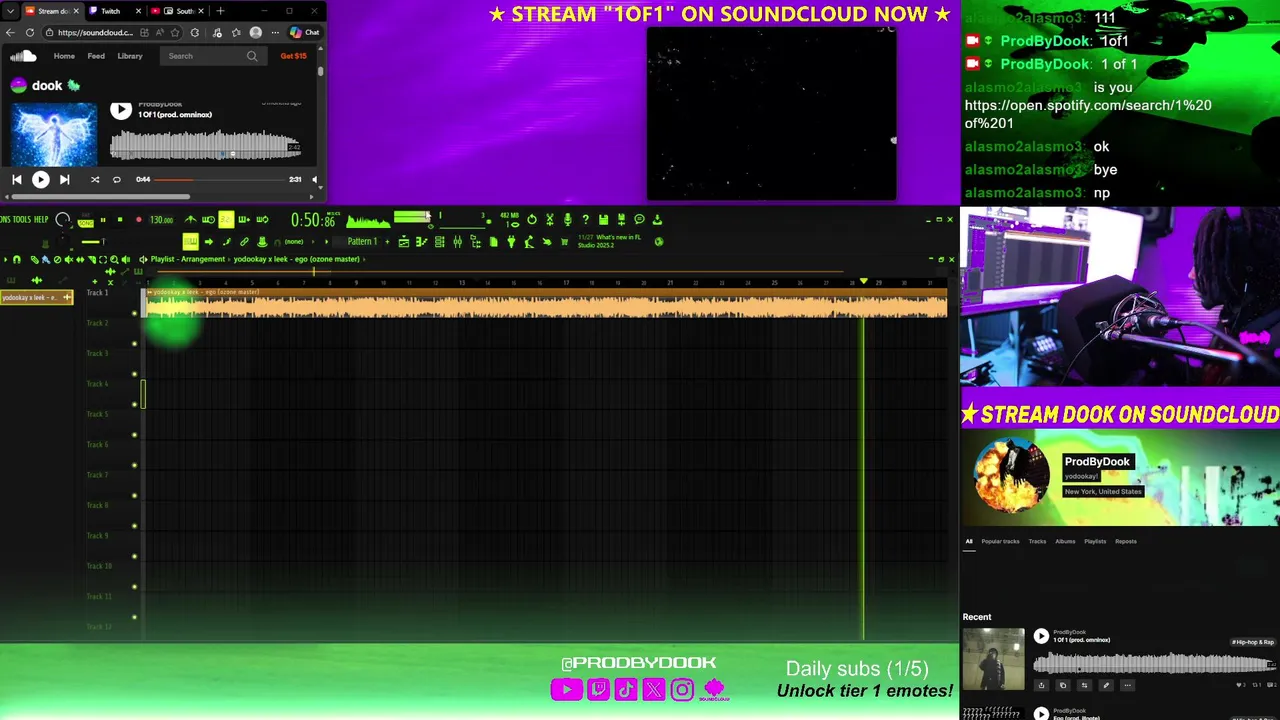1280x720 pixels.
Task: Select the Select tool in Playlist toolbar
Action: (103, 259)
